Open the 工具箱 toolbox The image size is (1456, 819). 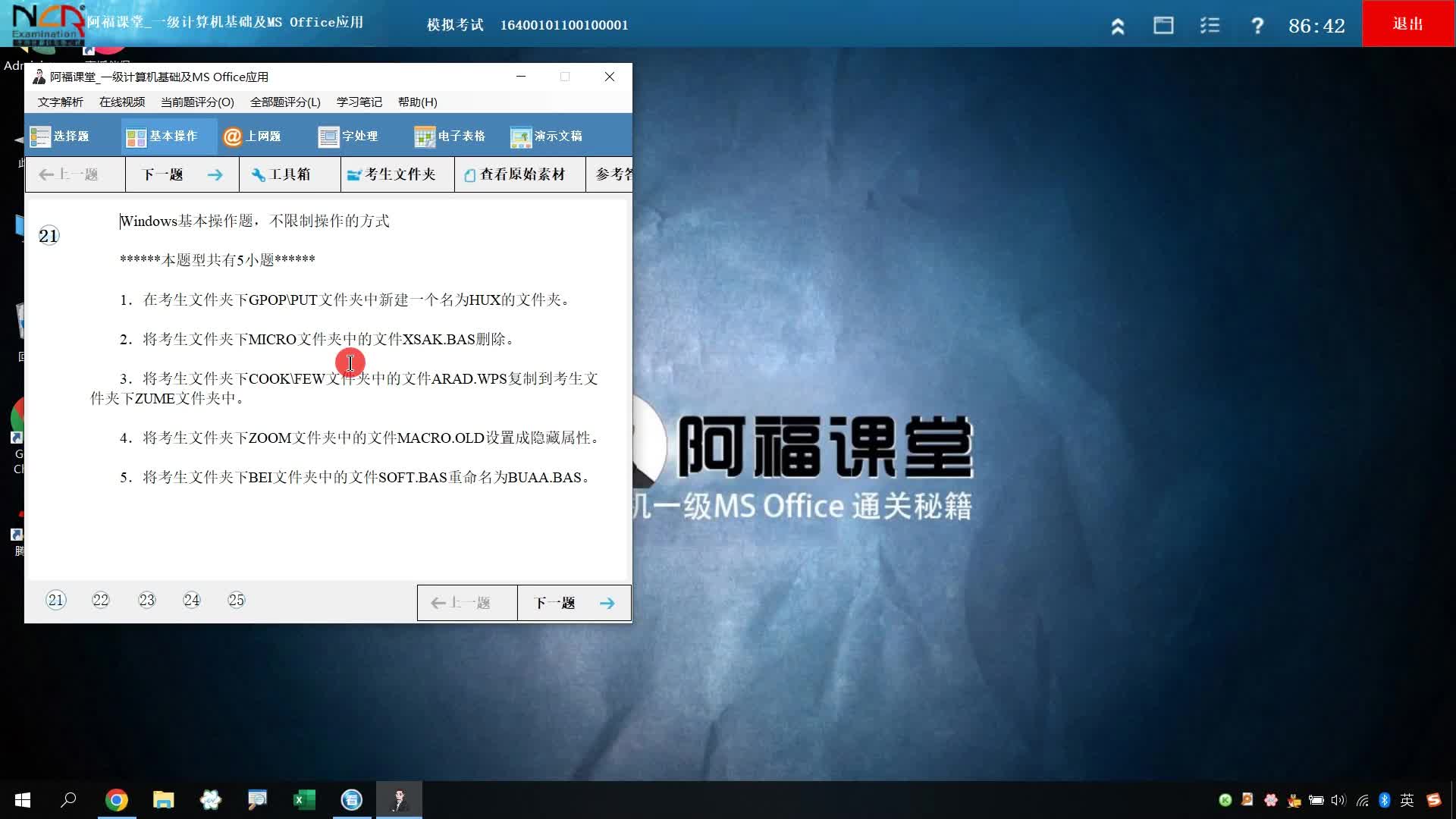click(x=290, y=174)
